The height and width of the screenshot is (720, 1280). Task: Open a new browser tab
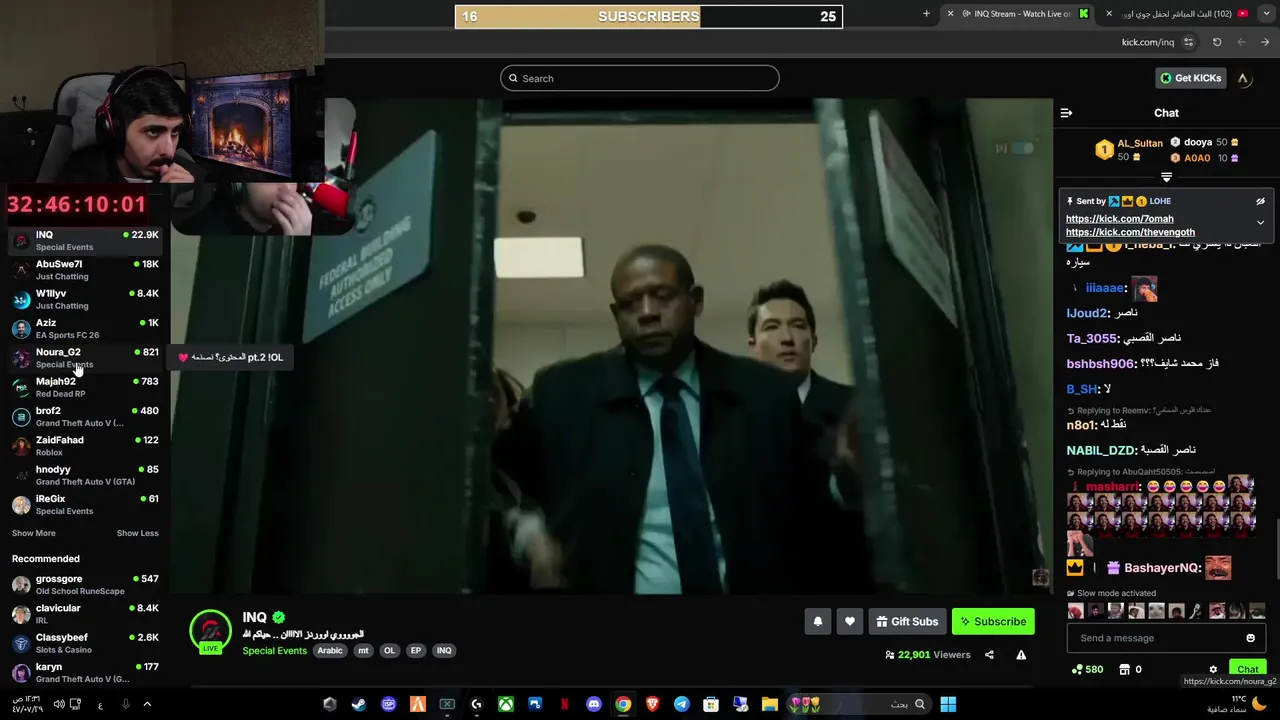point(926,14)
